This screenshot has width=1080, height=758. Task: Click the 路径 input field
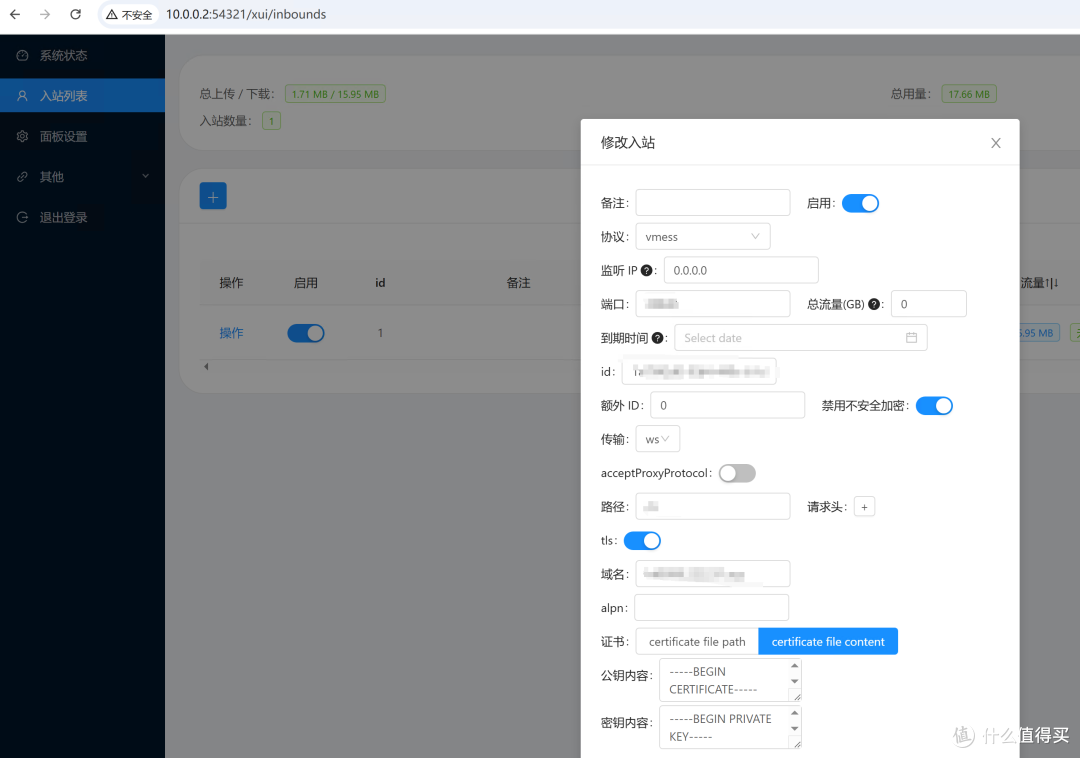[x=713, y=507]
